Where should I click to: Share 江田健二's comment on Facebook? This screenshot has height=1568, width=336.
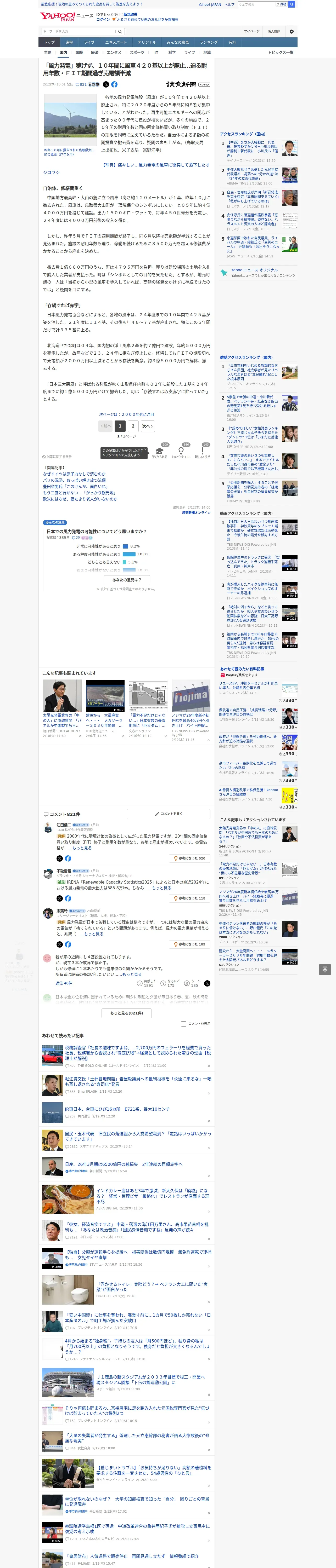[x=68, y=858]
